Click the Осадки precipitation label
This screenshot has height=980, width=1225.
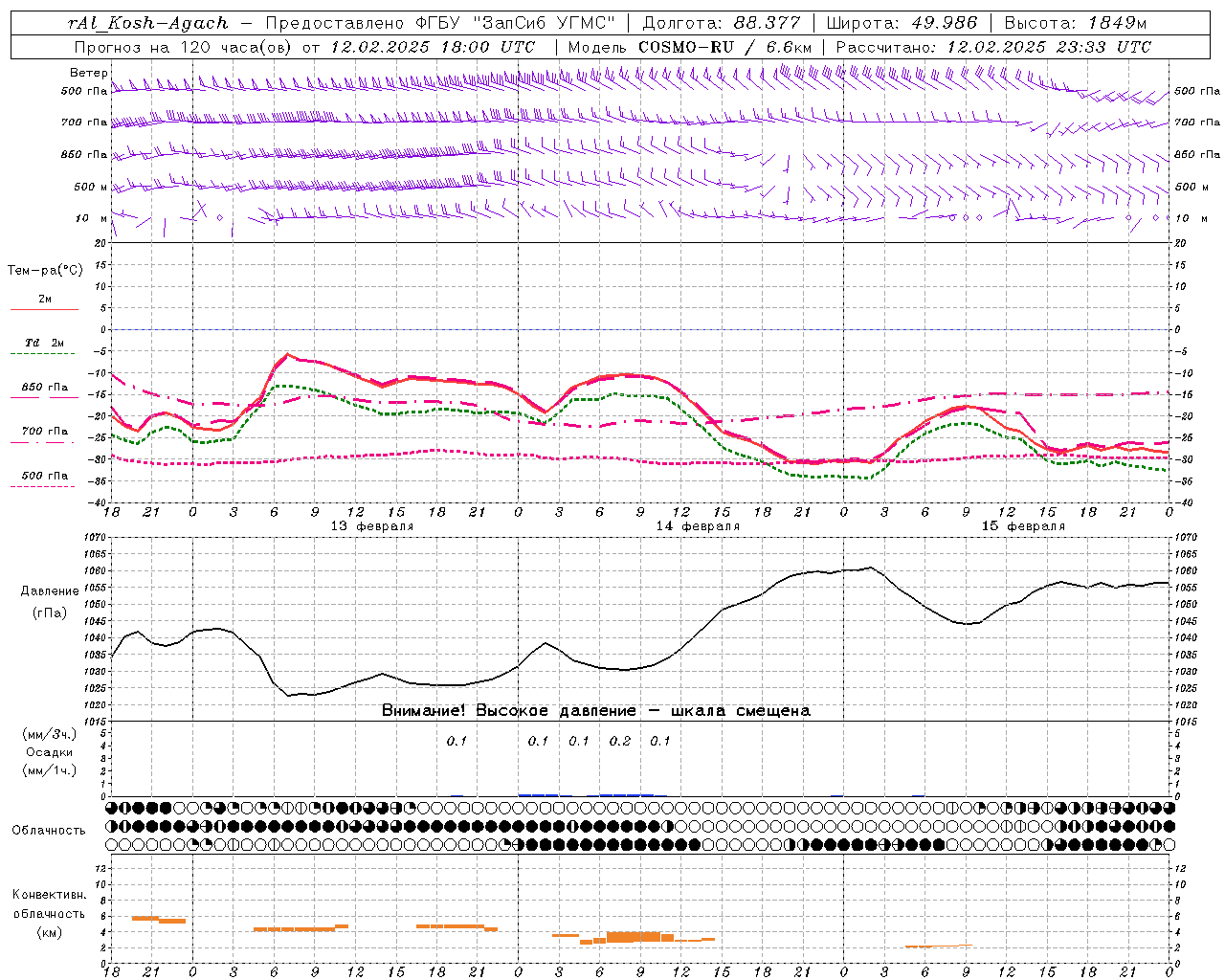(x=50, y=752)
